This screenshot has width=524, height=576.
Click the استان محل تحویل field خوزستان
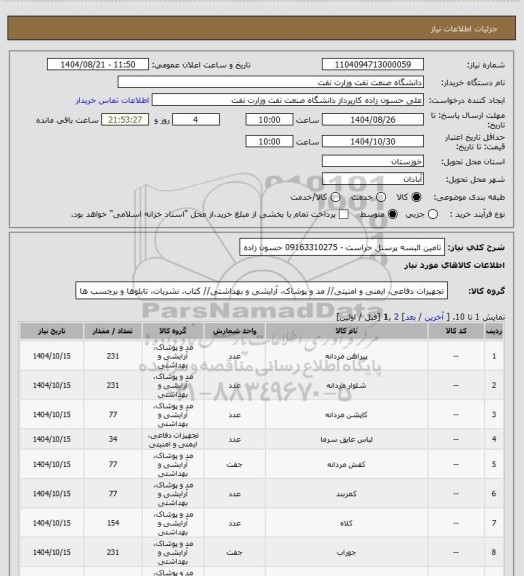click(373, 161)
